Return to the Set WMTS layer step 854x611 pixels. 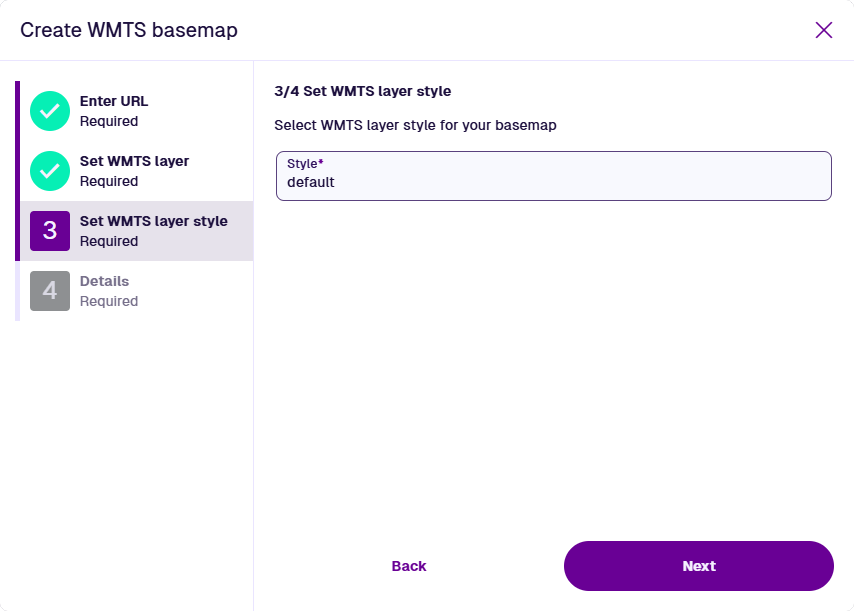(134, 161)
